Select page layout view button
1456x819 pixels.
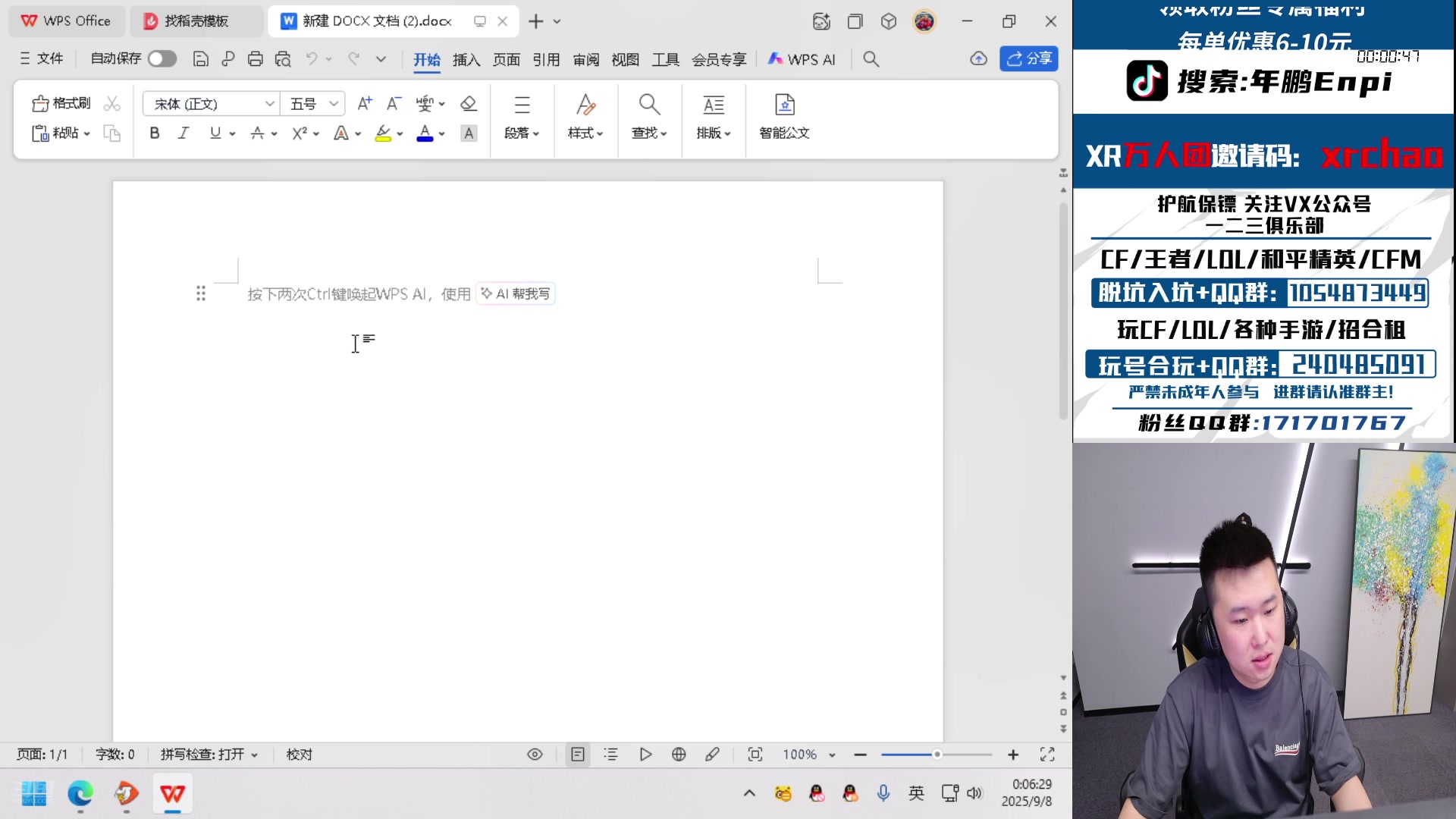point(578,755)
